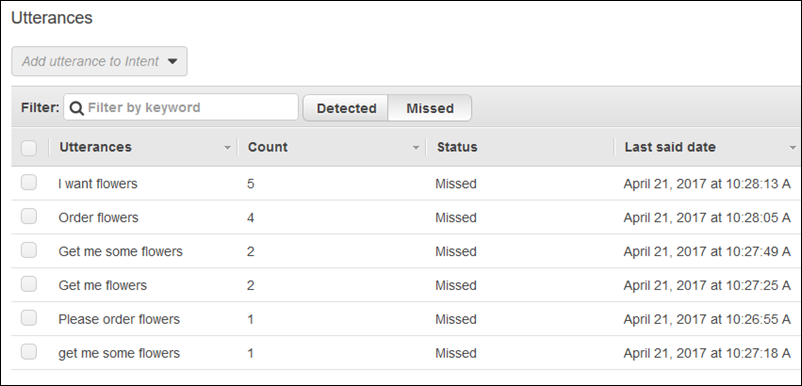Click the Last said date column header
The image size is (802, 386).
point(670,147)
